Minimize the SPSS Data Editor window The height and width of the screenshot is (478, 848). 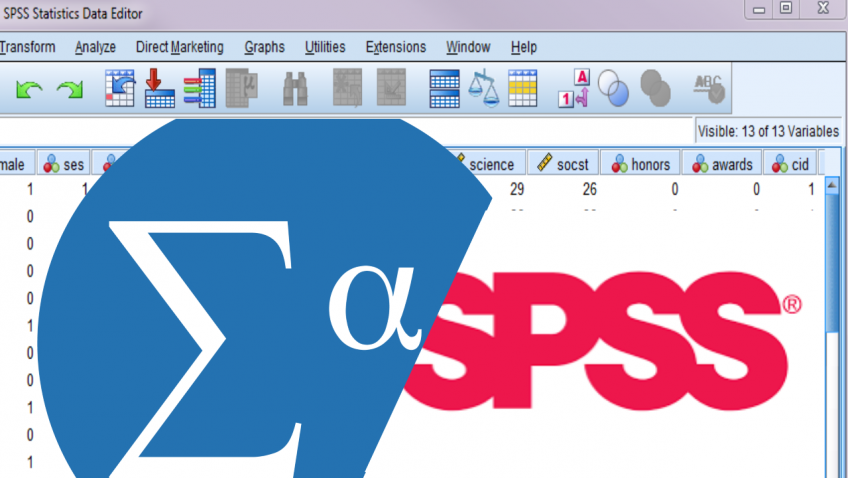(759, 9)
